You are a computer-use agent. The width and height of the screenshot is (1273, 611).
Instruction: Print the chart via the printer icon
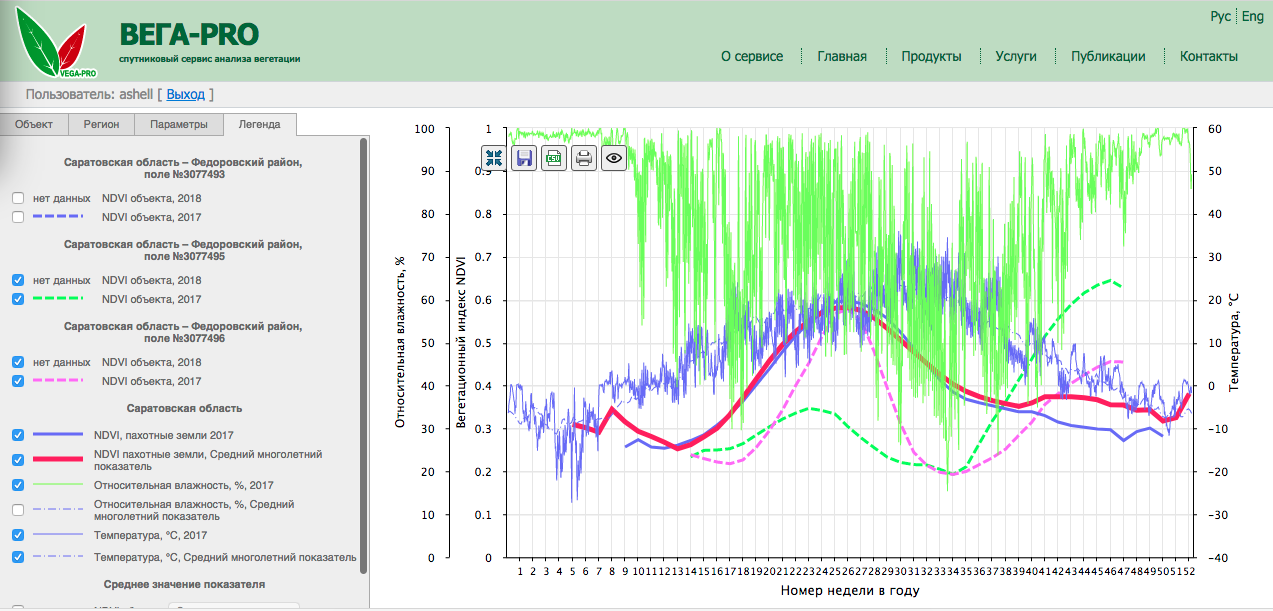(584, 158)
